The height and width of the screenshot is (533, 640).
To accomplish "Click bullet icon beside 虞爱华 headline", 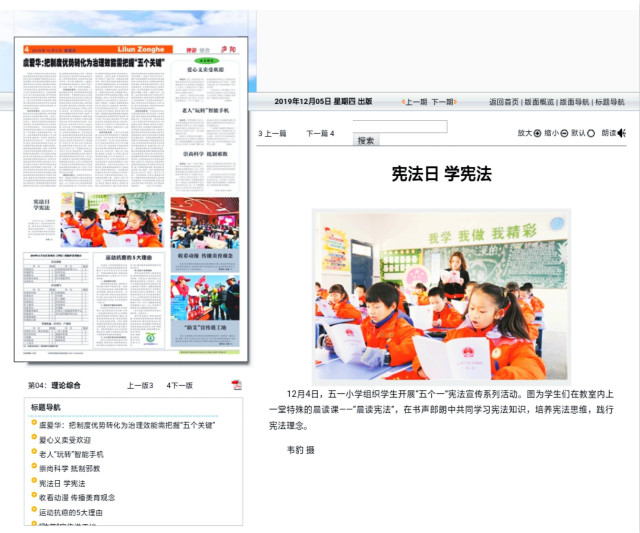I will click(34, 422).
